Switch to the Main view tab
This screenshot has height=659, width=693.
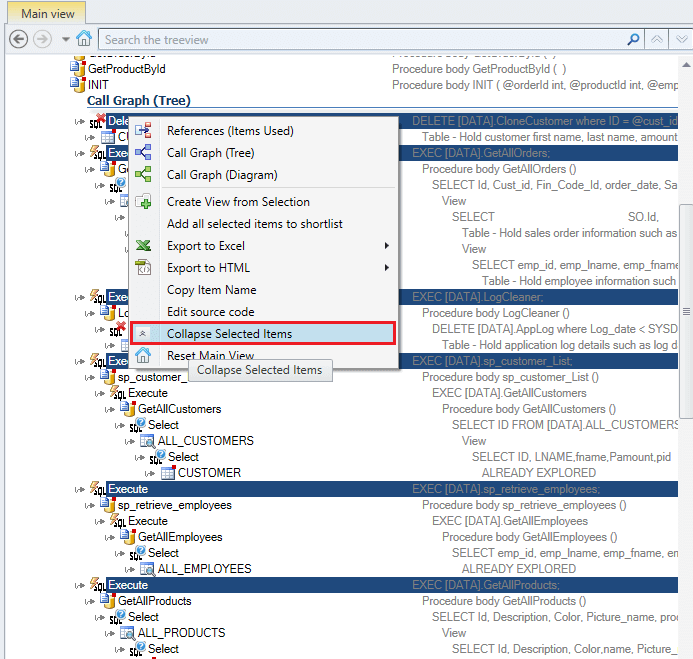coord(47,14)
